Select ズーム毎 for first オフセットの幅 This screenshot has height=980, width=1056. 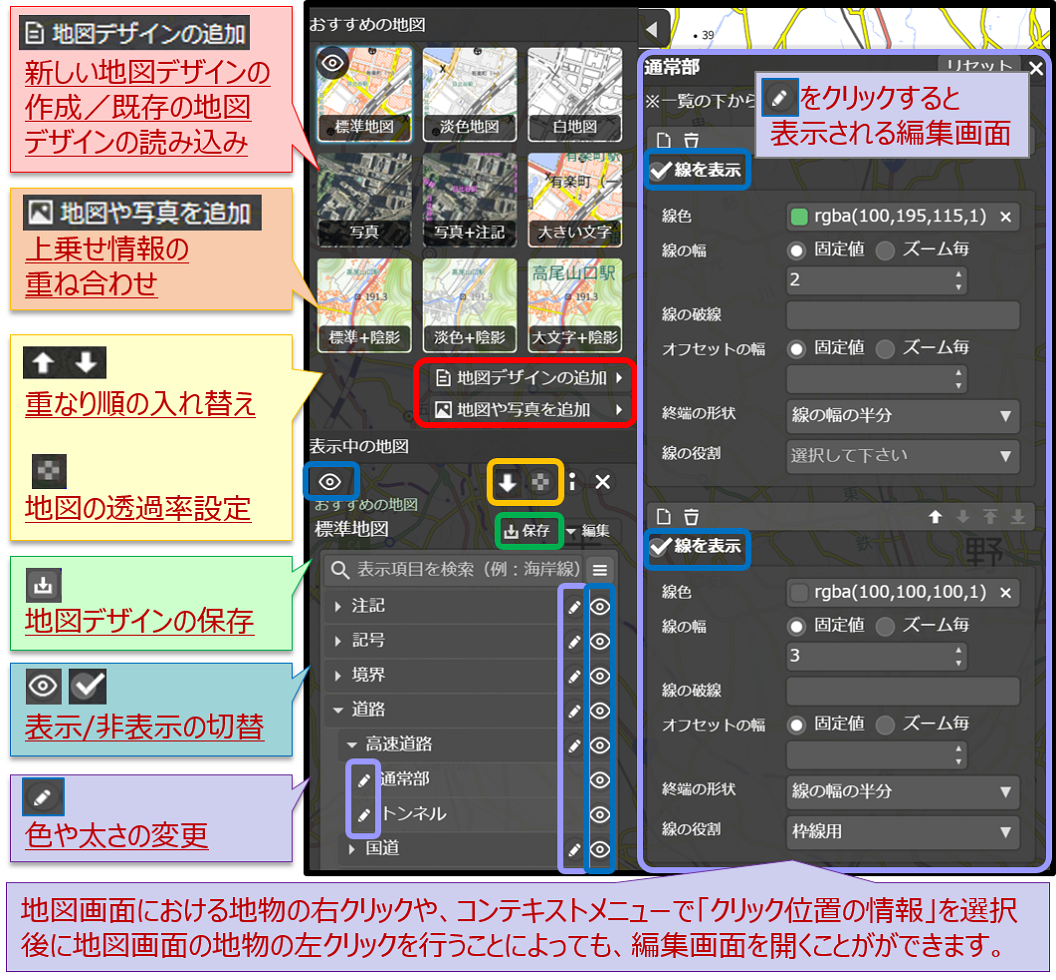click(x=886, y=349)
